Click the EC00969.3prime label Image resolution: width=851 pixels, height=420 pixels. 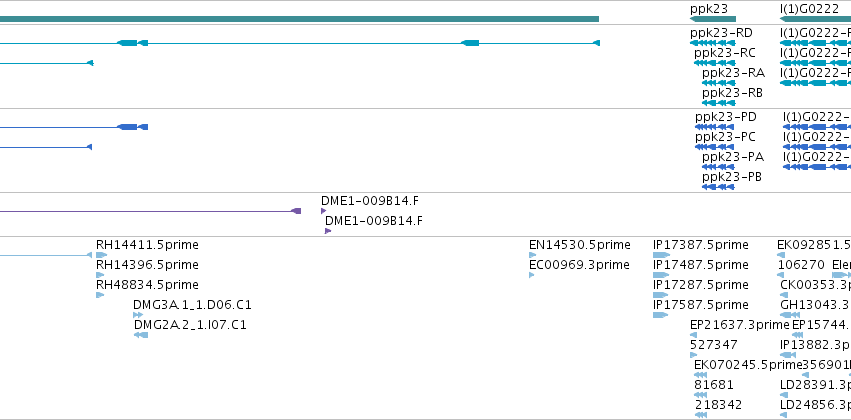point(579,265)
